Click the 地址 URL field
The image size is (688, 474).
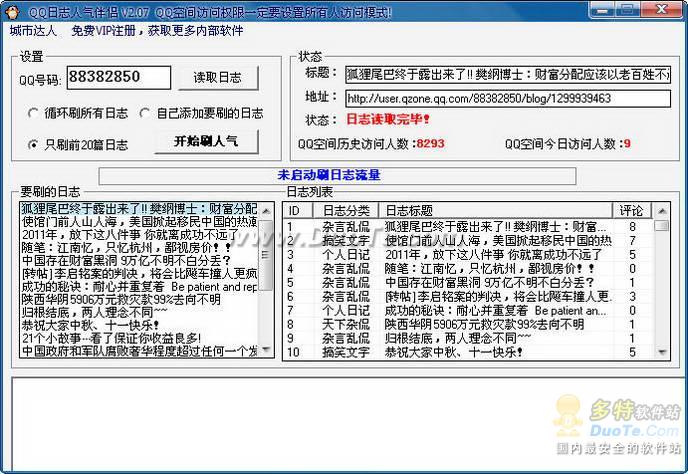coord(508,98)
